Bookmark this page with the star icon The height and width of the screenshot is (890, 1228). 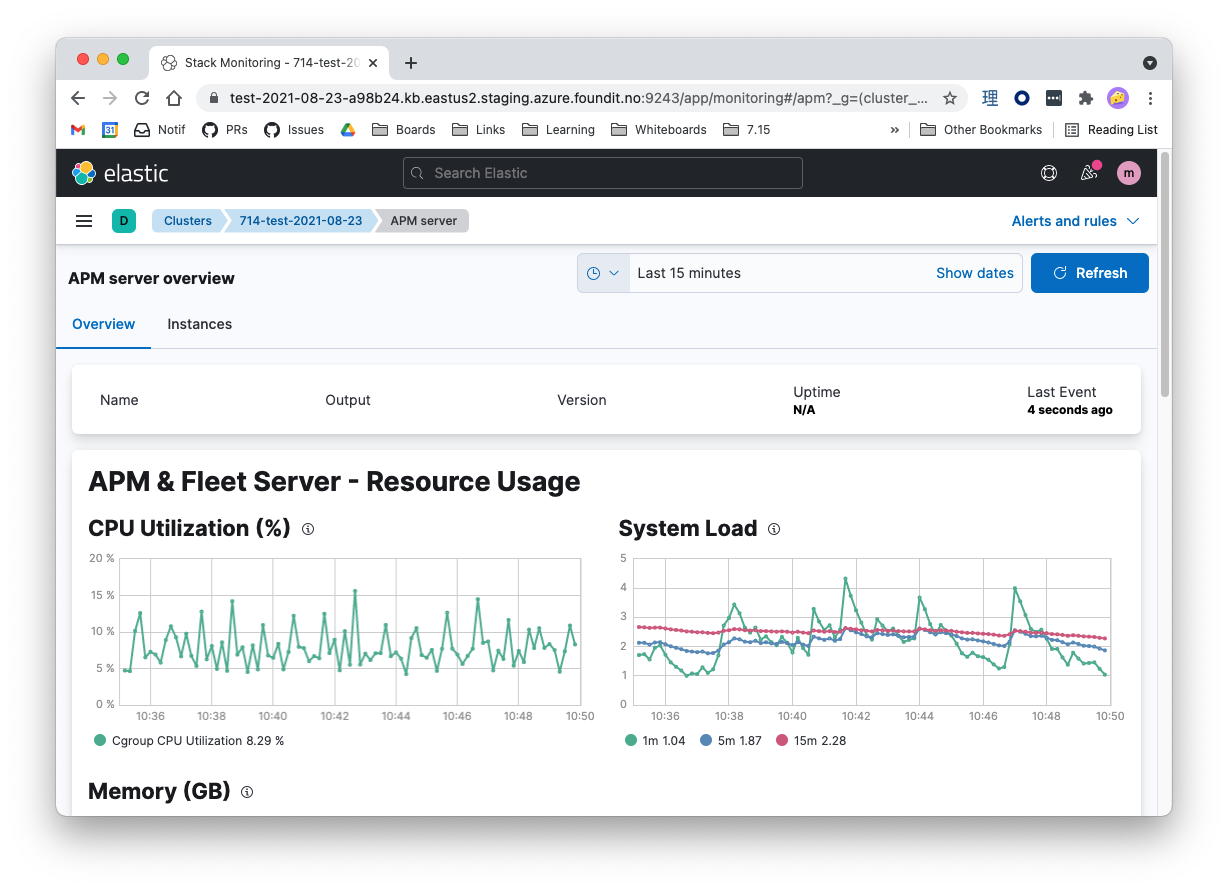950,98
